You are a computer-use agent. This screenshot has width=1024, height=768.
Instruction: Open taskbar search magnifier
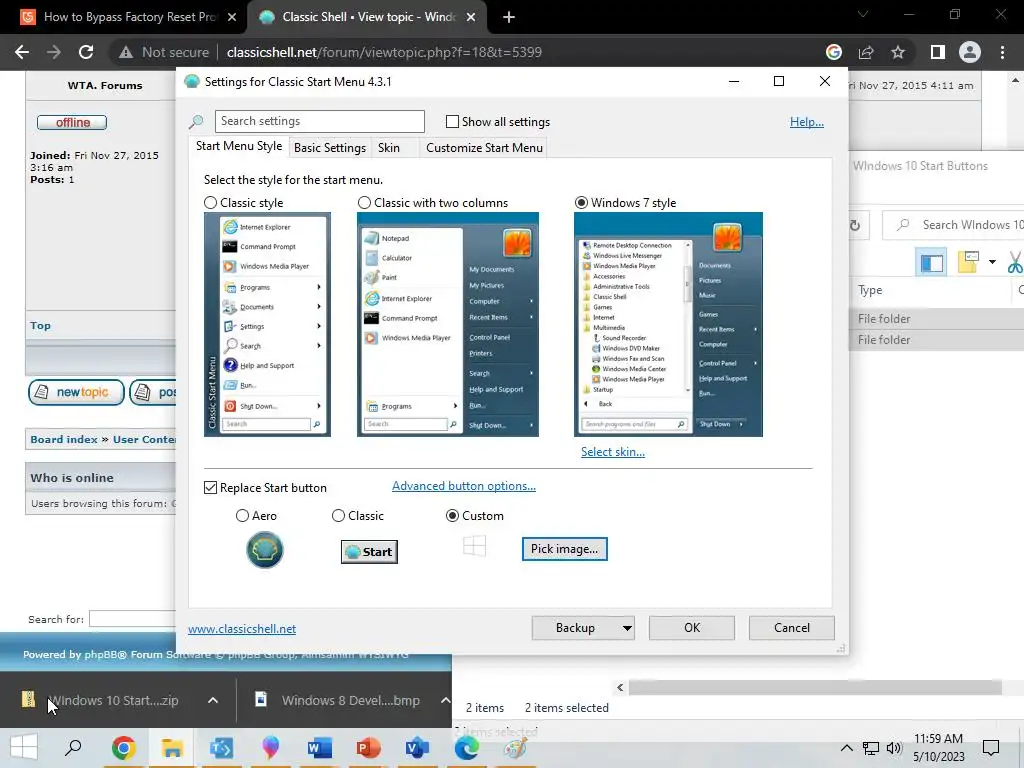click(73, 748)
